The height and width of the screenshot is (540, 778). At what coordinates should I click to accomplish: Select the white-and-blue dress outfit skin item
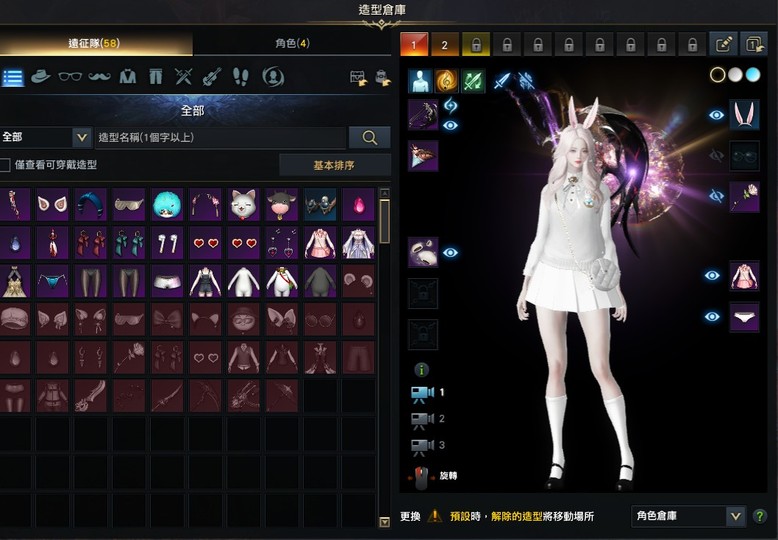pos(358,243)
